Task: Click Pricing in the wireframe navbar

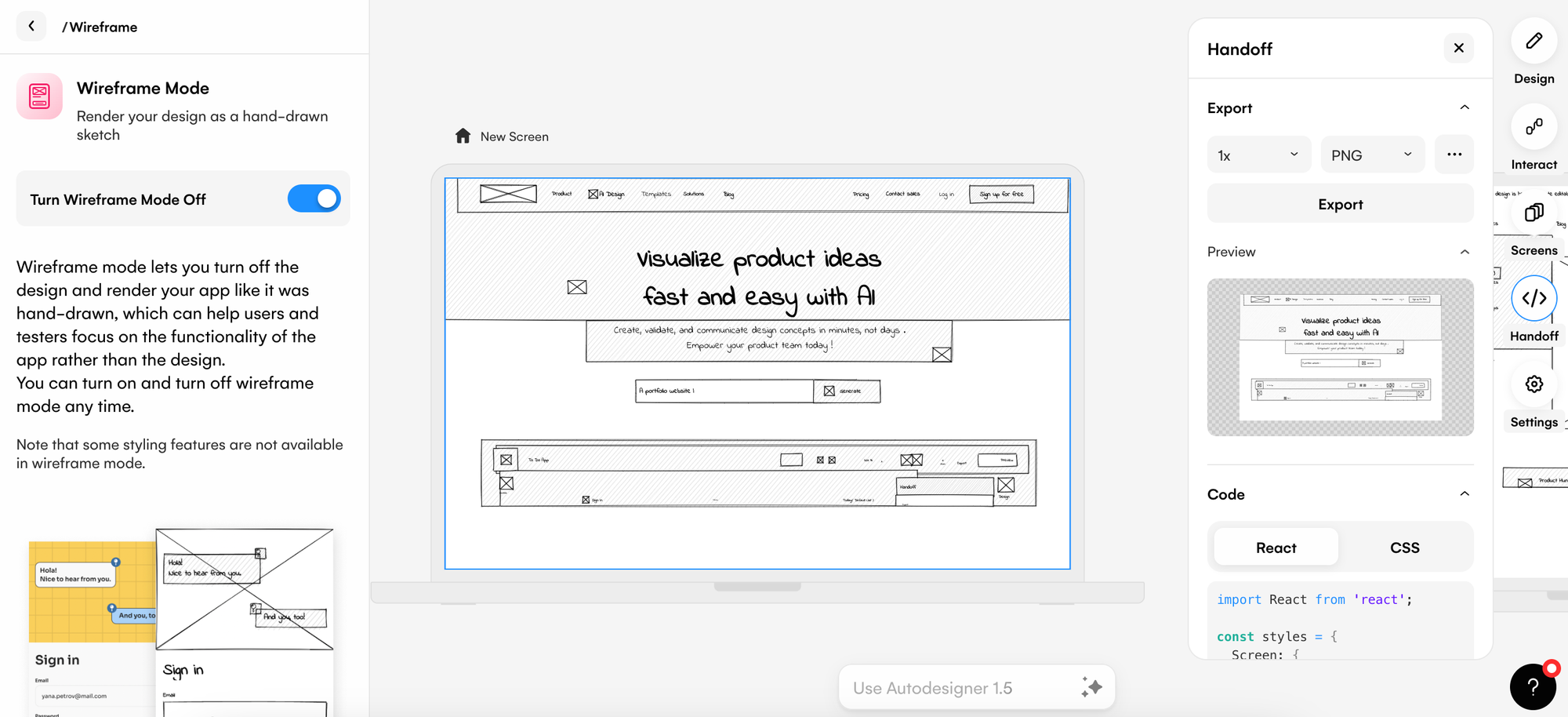Action: coord(861,194)
